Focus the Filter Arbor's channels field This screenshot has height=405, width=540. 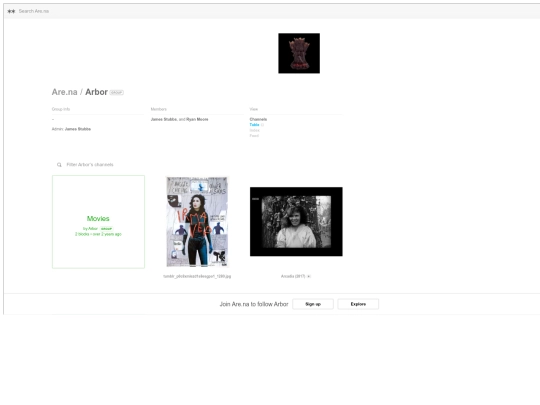point(90,165)
